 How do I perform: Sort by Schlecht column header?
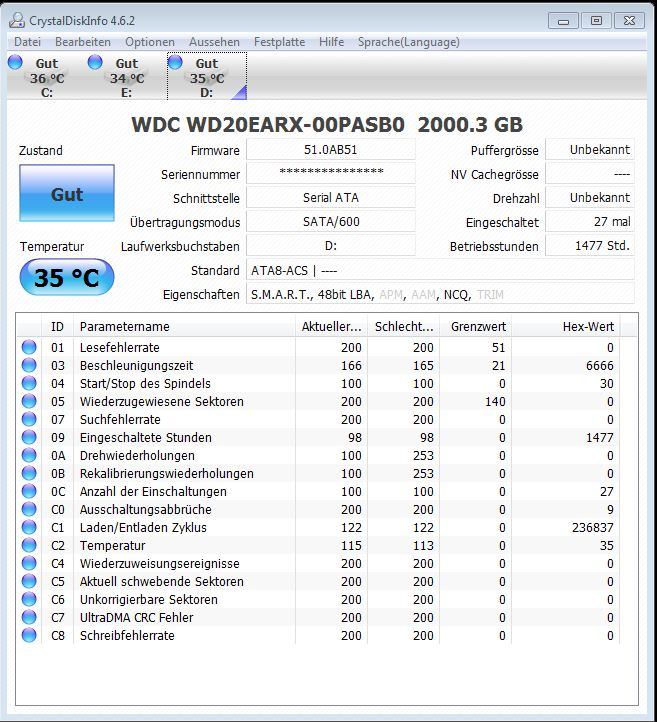tap(404, 326)
